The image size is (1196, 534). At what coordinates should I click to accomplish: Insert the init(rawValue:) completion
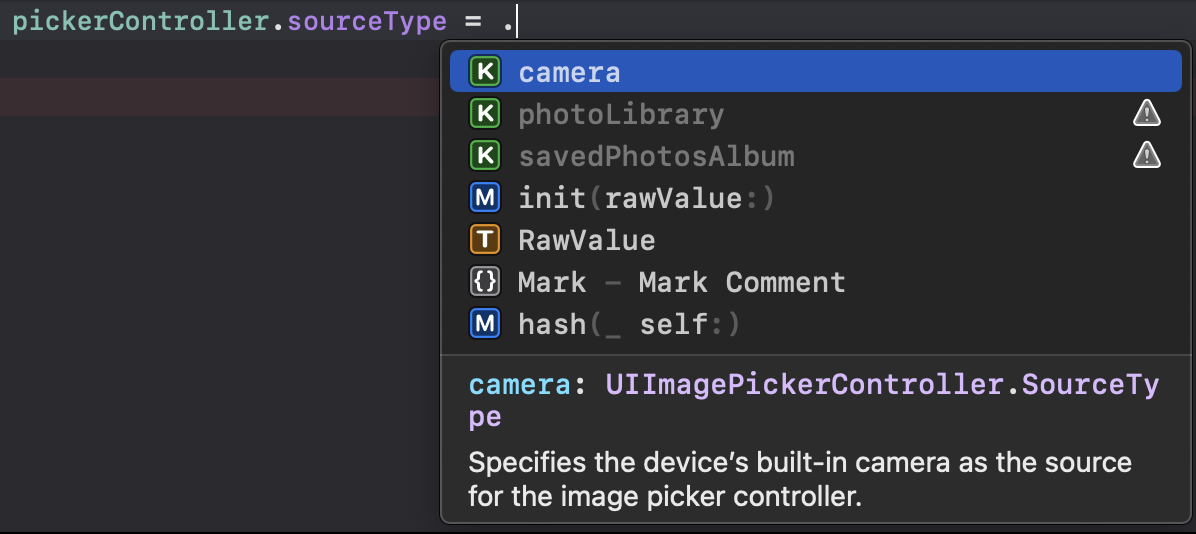click(x=646, y=199)
